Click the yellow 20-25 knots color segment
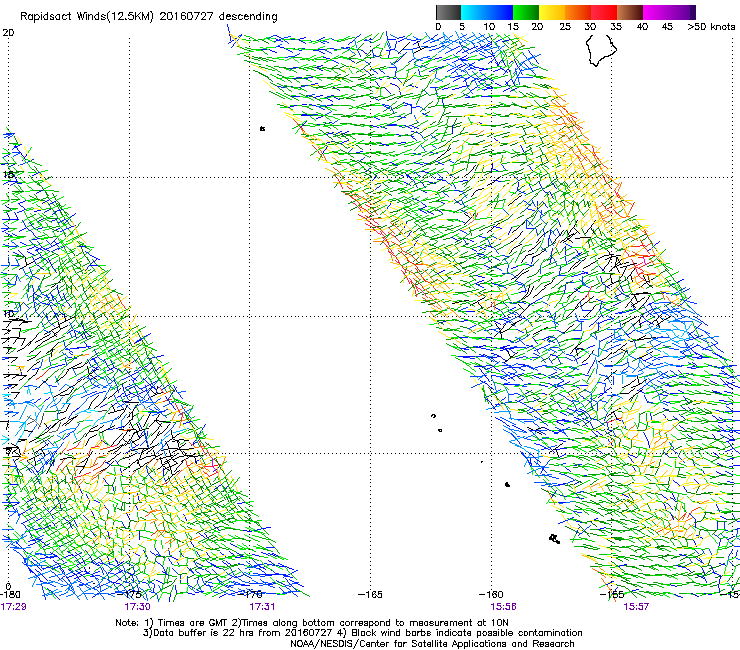This screenshot has height=650, width=740. coord(552,12)
